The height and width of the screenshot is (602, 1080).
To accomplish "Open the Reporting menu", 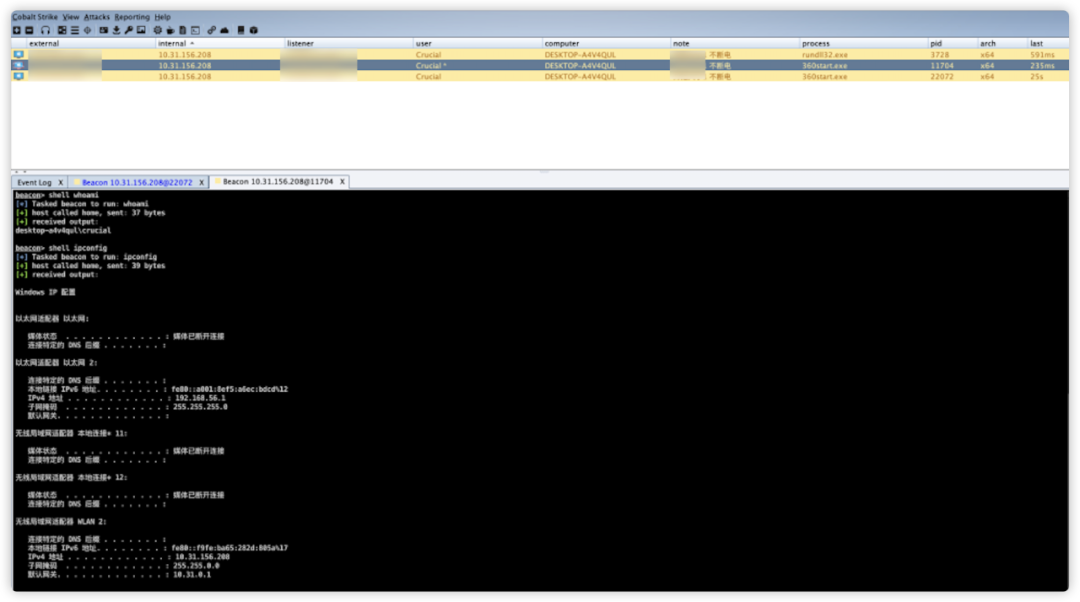I will (132, 17).
